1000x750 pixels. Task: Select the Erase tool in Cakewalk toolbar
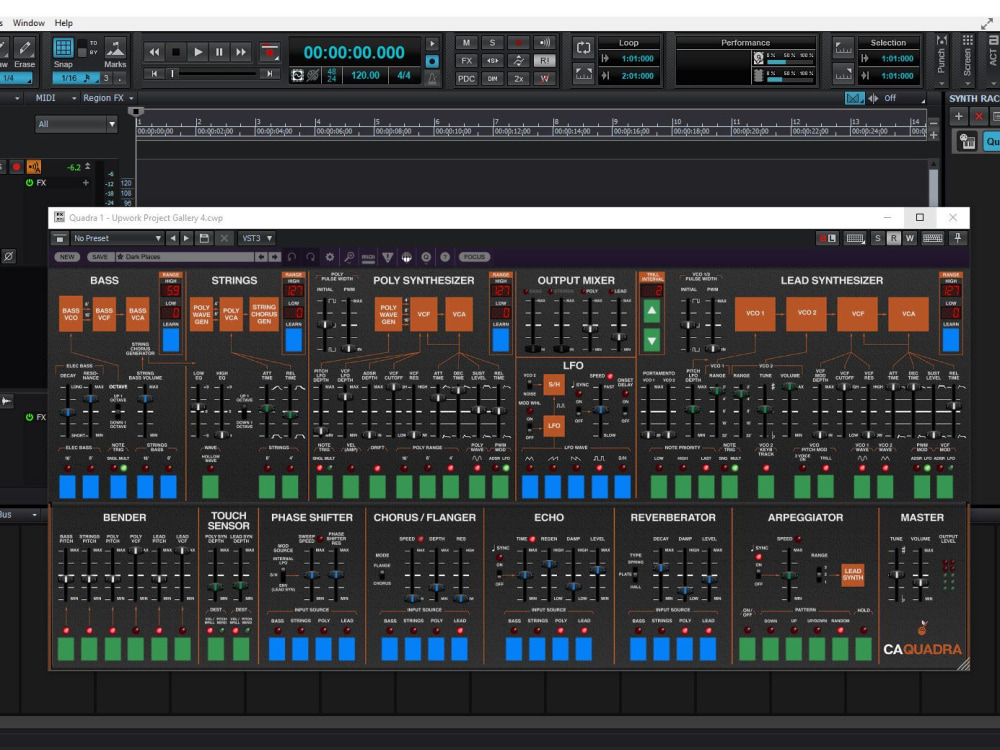point(25,48)
